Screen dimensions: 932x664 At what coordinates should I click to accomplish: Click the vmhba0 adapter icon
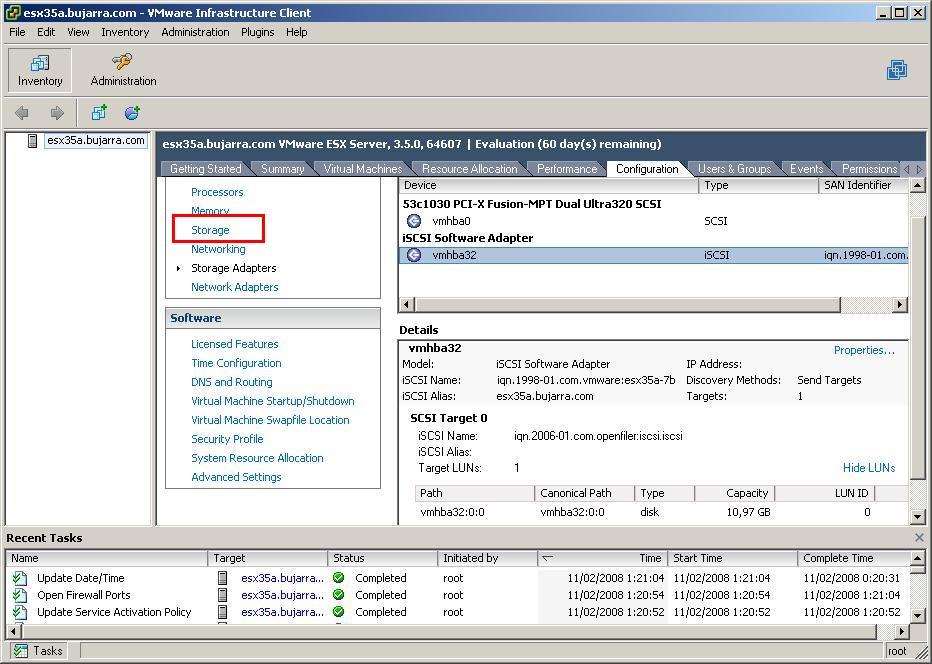(x=414, y=221)
